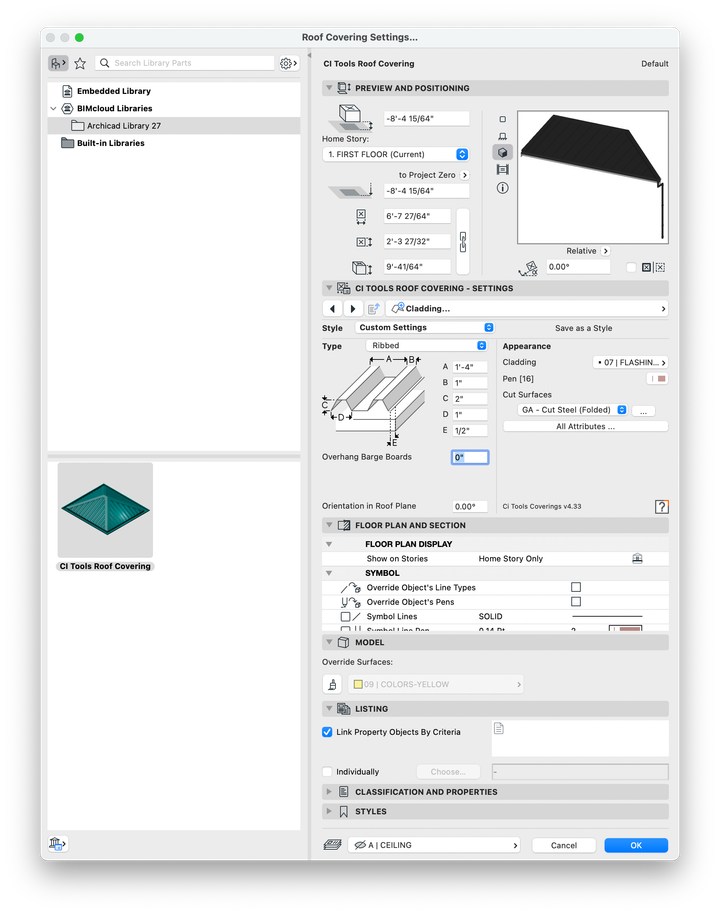Collapse the splitter arrow beside library panel

pos(310,56)
